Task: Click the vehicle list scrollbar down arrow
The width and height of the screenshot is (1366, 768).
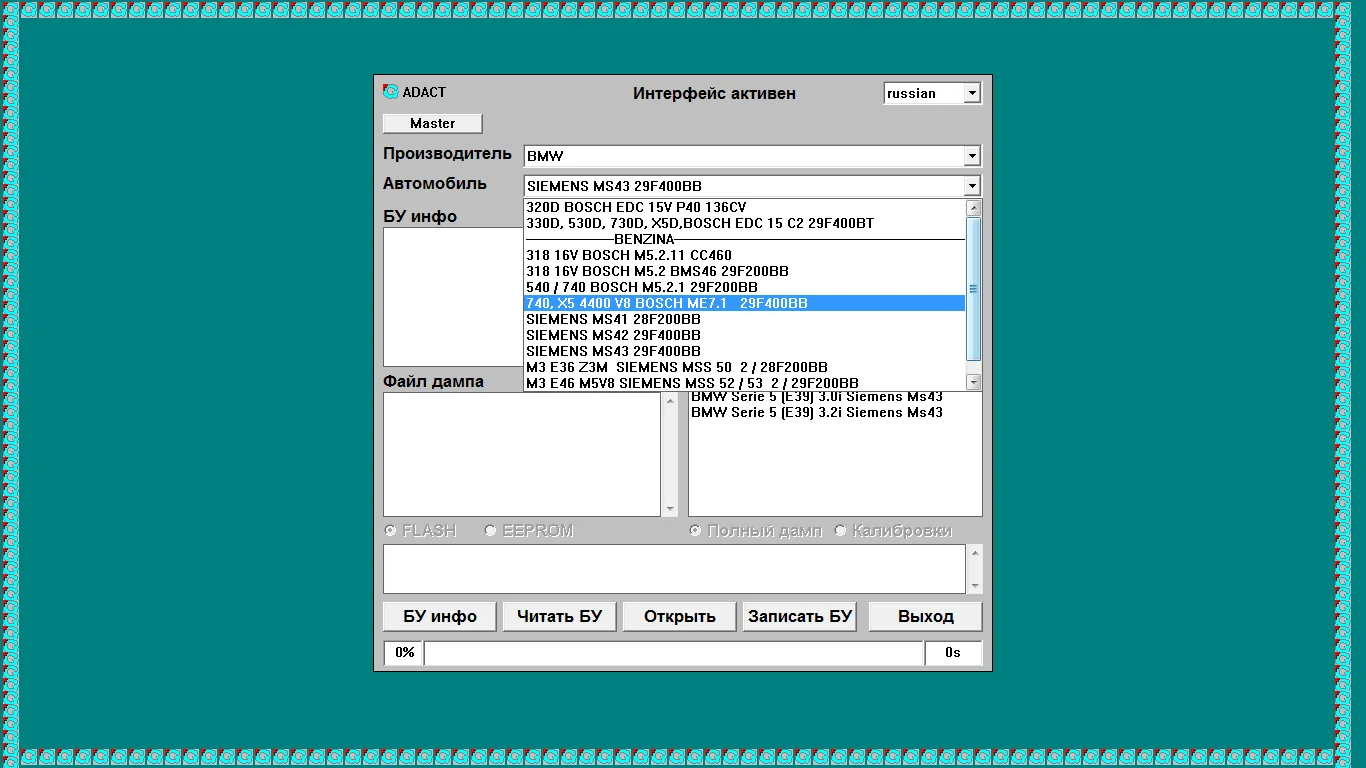Action: pyautogui.click(x=974, y=382)
